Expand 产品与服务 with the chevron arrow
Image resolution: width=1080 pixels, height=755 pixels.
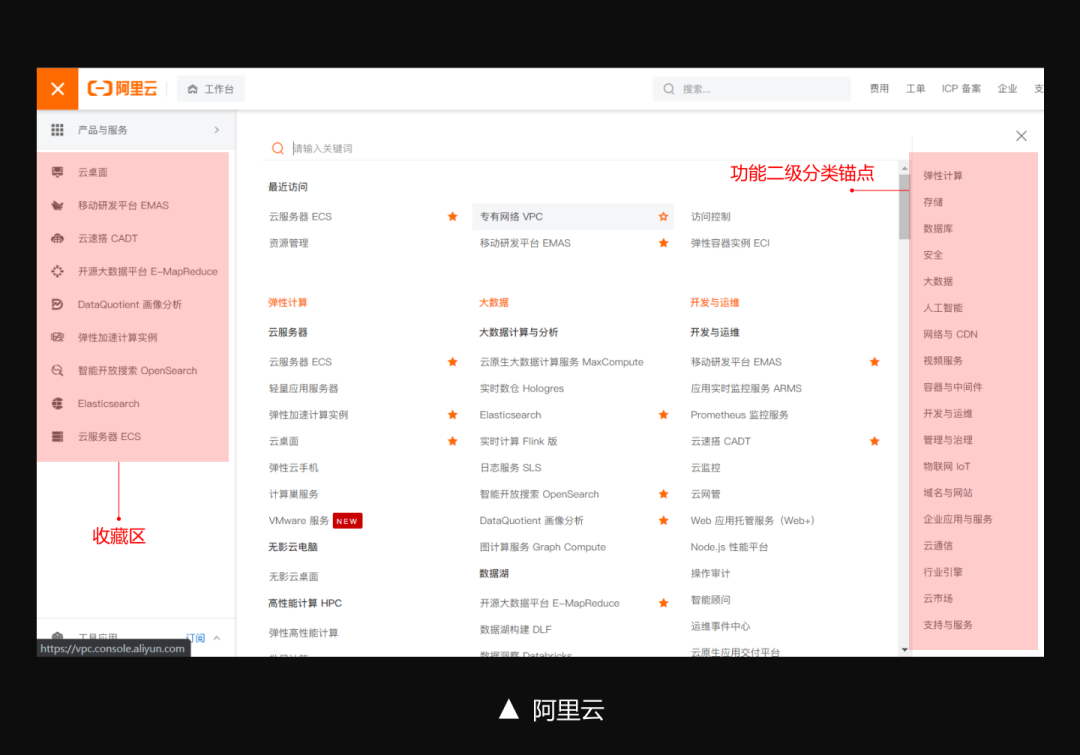pyautogui.click(x=217, y=130)
